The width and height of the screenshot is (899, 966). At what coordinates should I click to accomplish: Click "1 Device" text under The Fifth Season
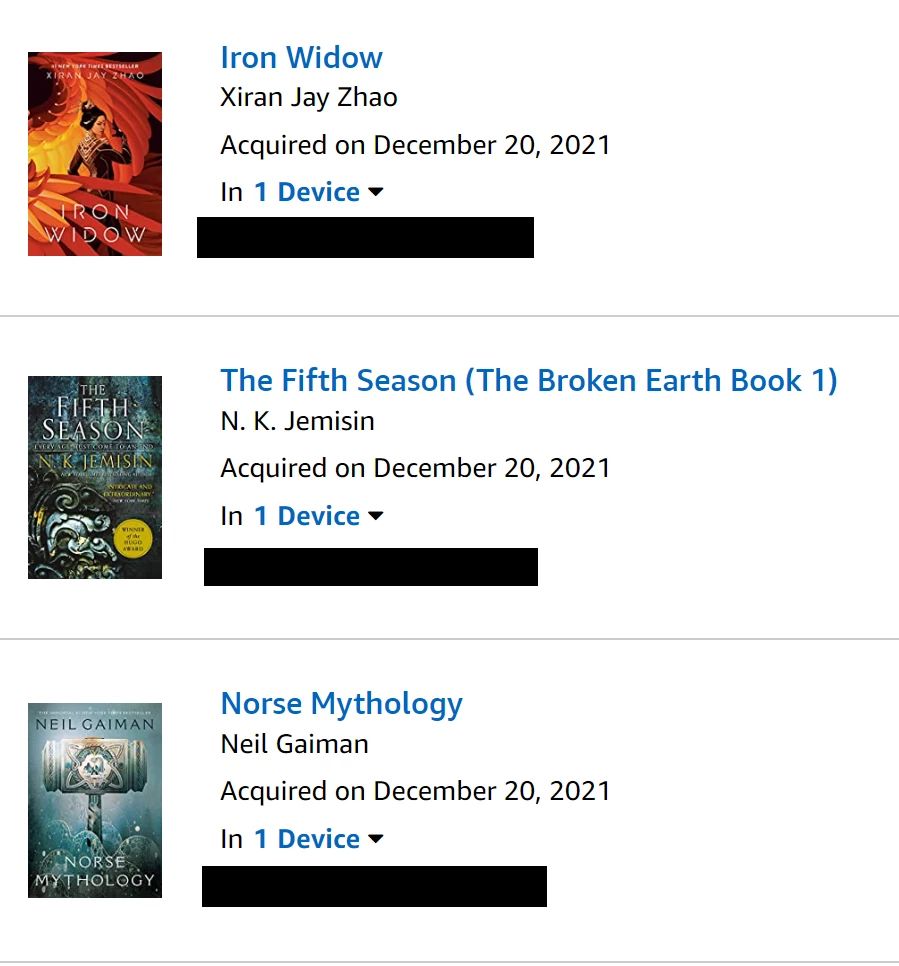click(306, 516)
